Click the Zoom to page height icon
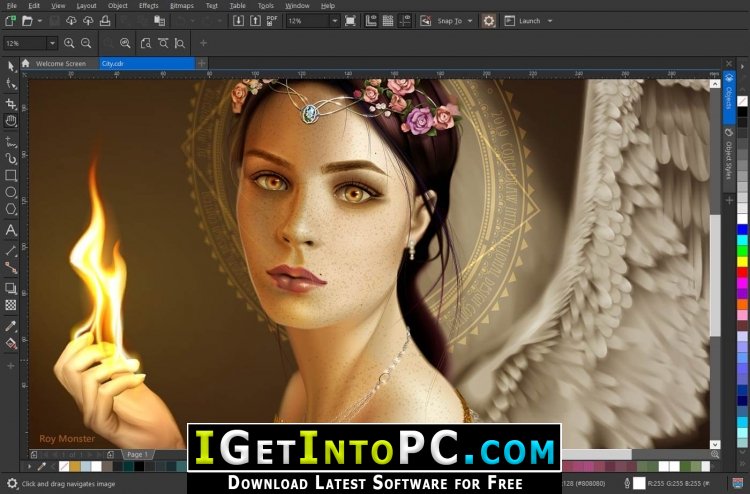Screen dimensions: 750x494 [x=180, y=43]
